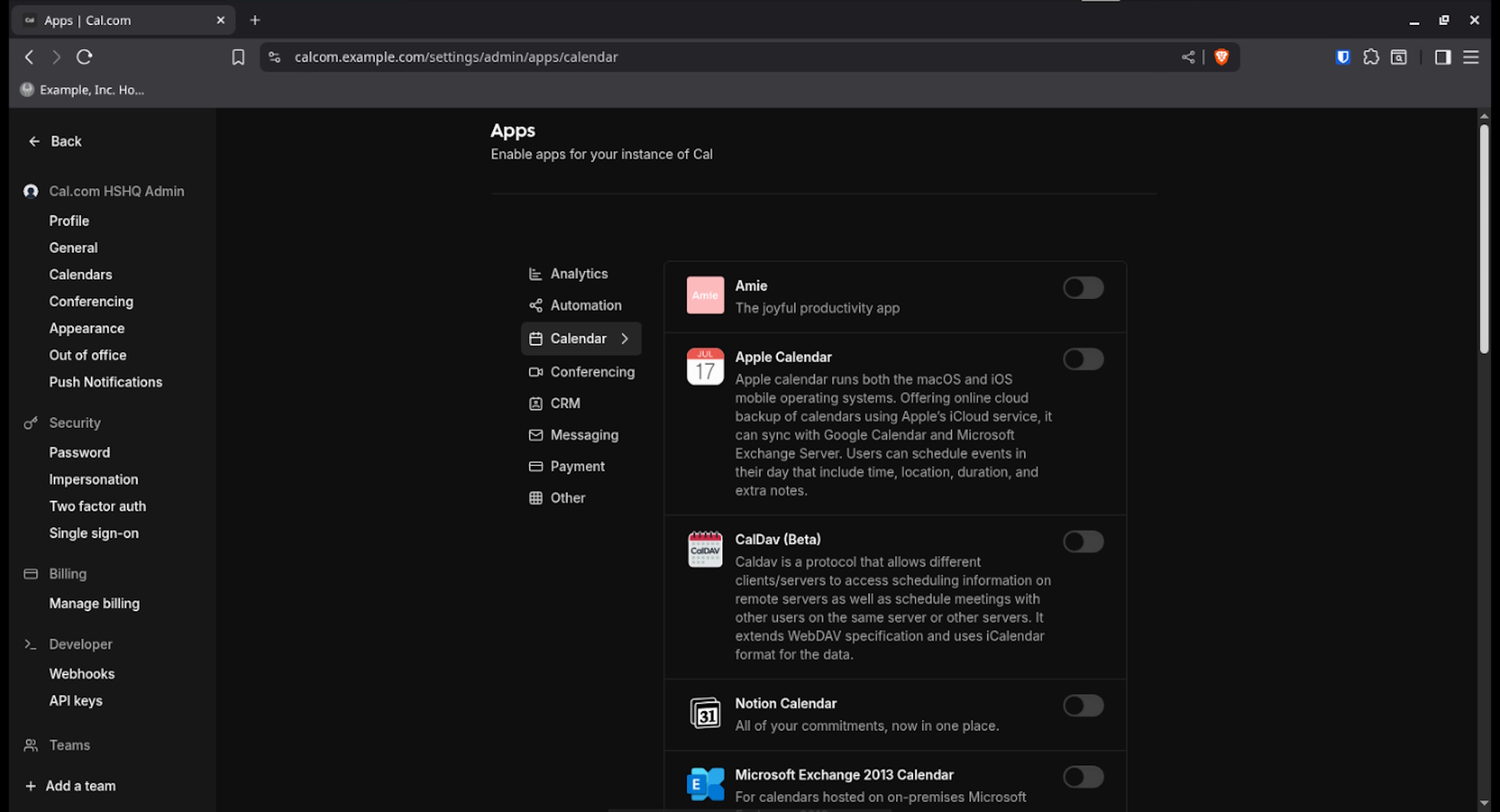
Task: Click the page vertical scrollbar thumb
Action: coord(1483,238)
